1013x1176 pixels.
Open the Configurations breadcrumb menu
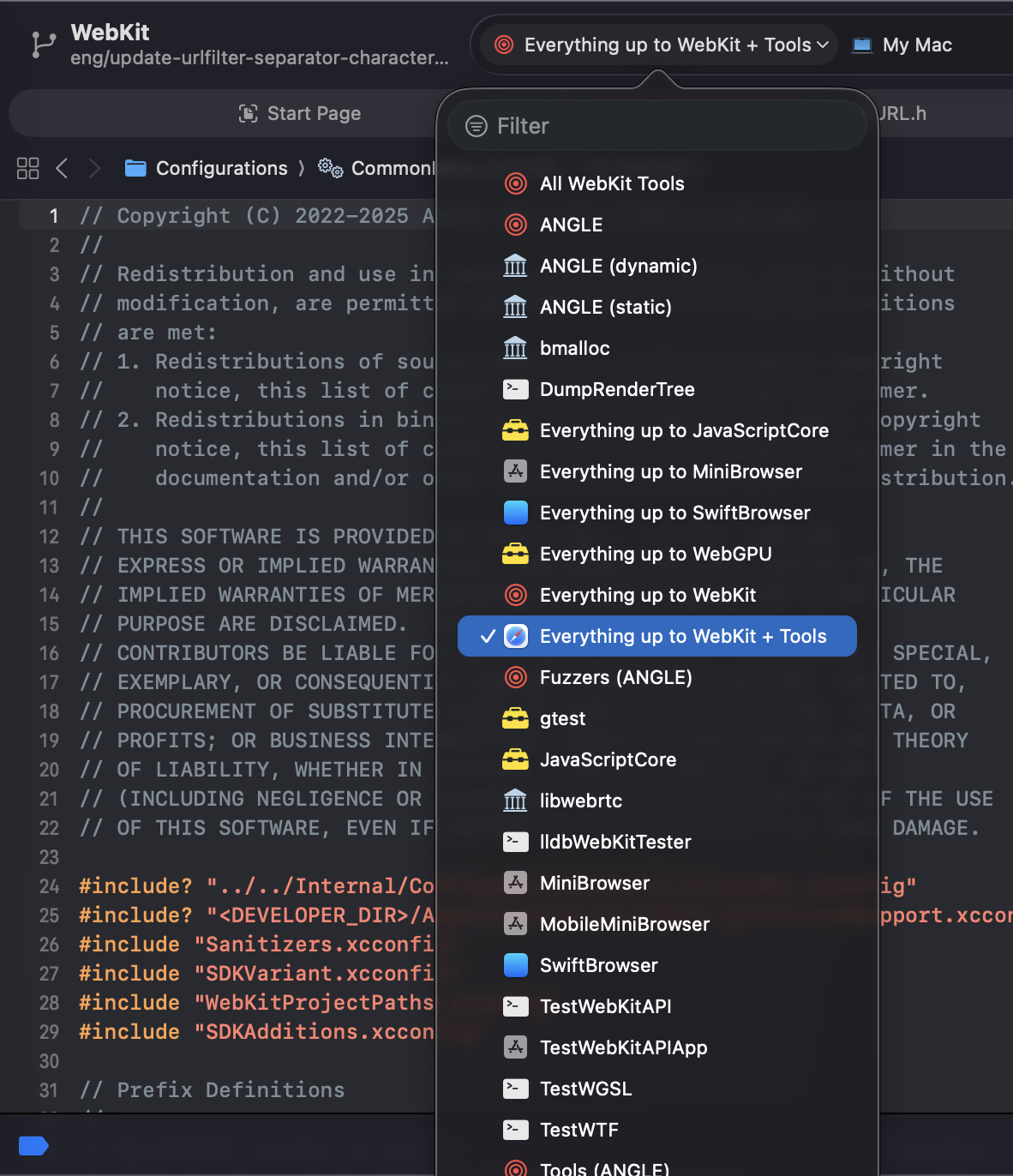pos(221,168)
